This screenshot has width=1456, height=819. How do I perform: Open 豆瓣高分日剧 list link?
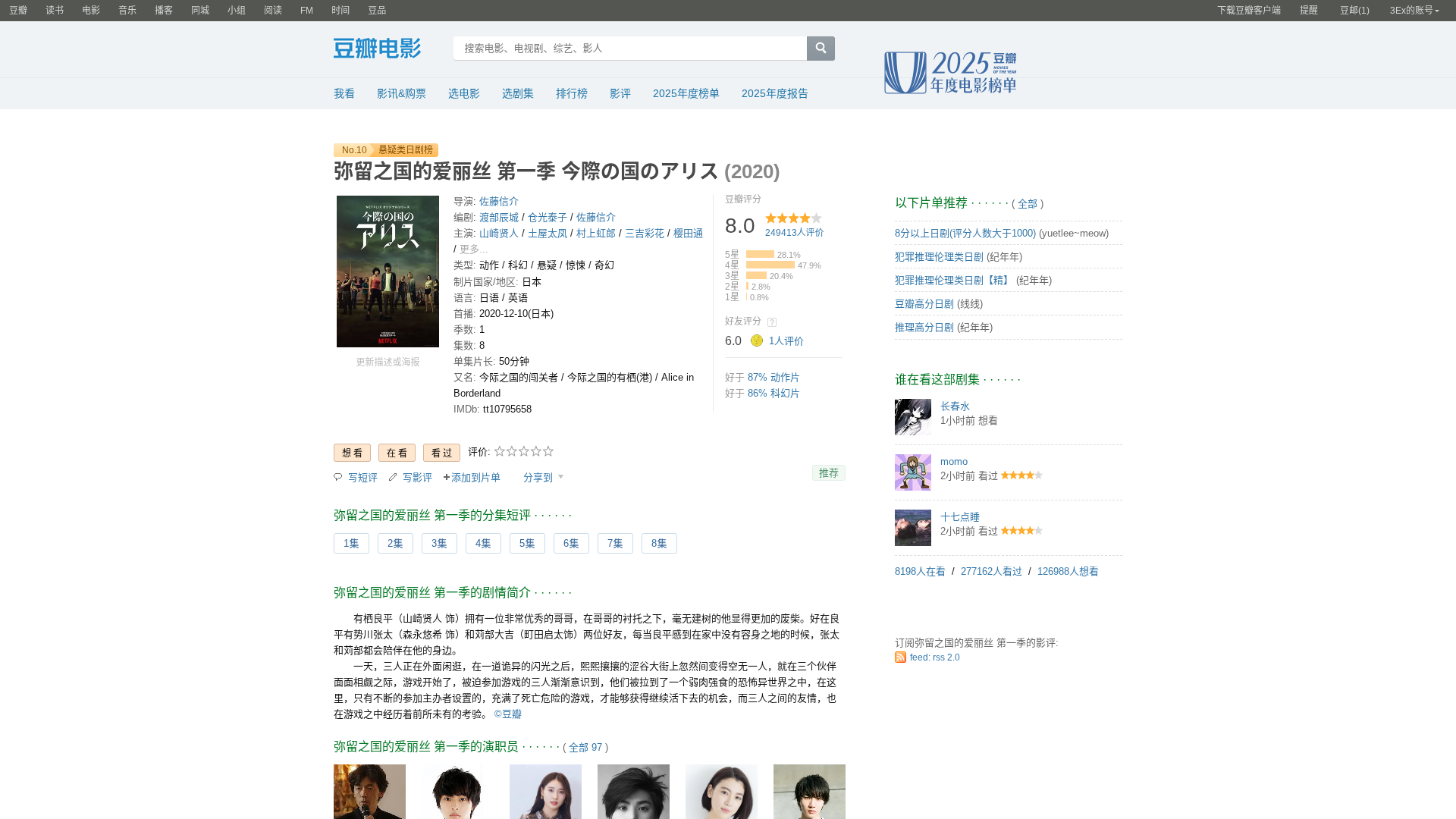point(924,304)
